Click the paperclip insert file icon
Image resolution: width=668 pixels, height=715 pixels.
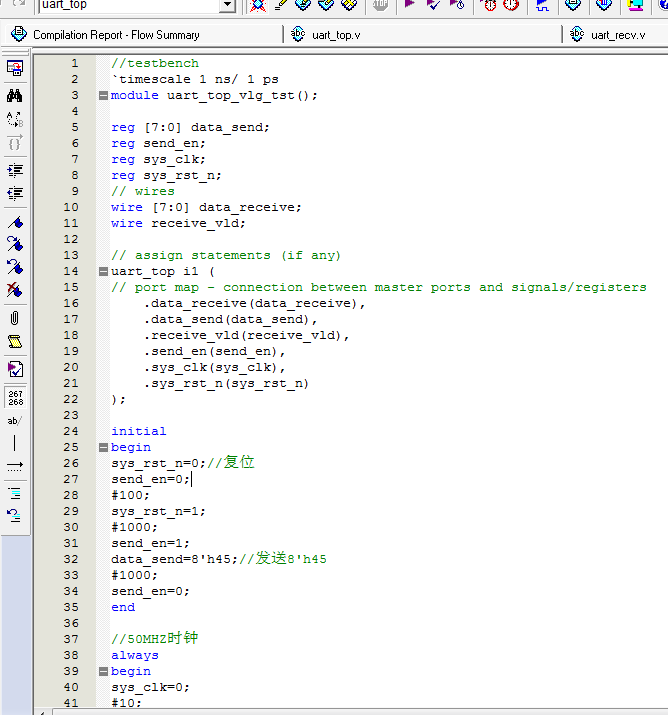15,318
